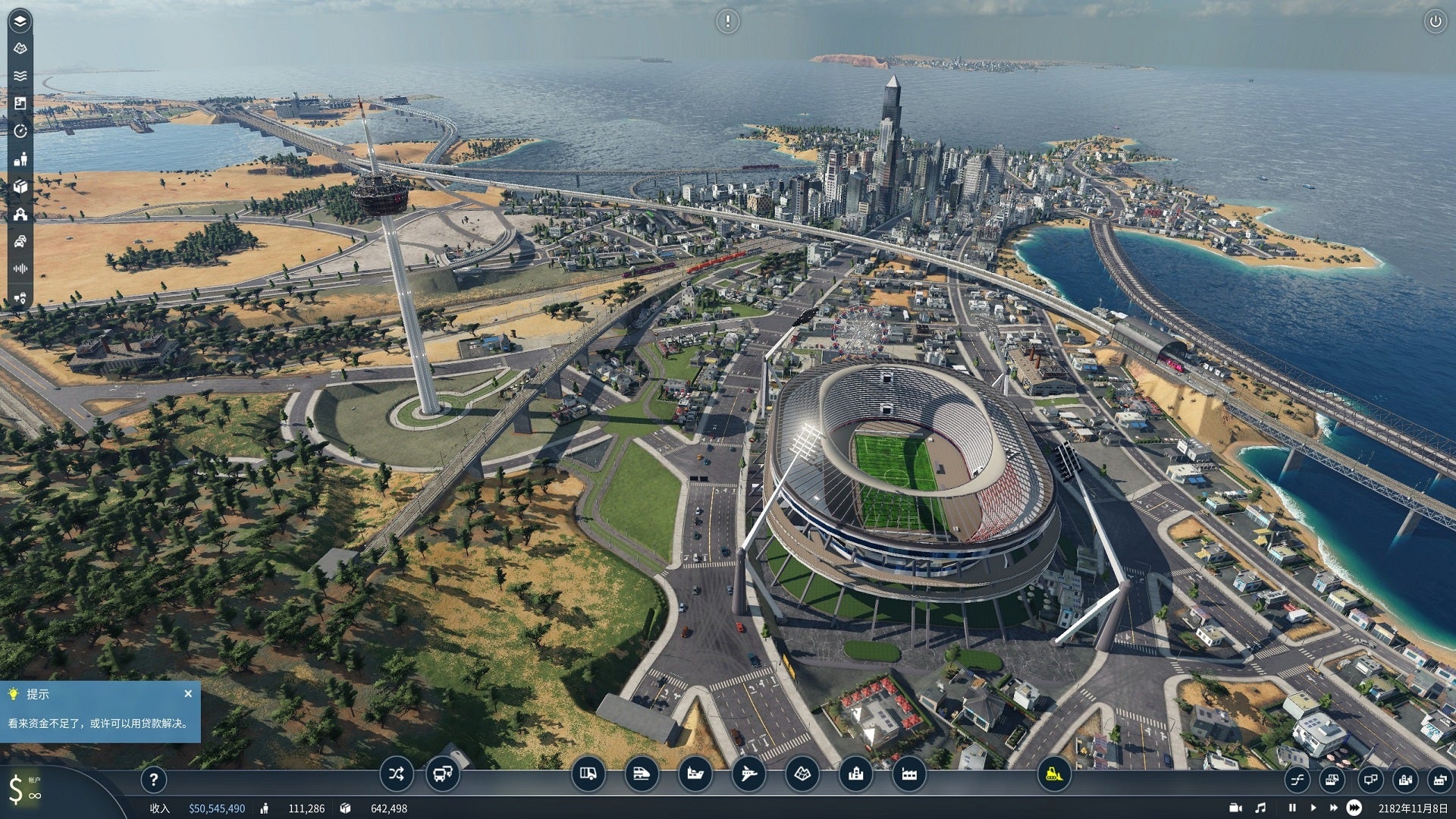Toggle the noise emission layer
This screenshot has width=1456, height=819.
[20, 268]
